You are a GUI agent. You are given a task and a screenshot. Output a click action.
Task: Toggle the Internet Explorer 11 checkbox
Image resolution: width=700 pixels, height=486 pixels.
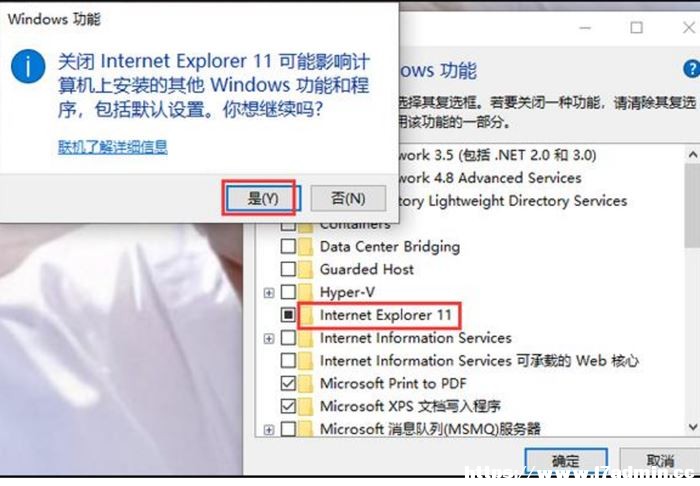[288, 315]
